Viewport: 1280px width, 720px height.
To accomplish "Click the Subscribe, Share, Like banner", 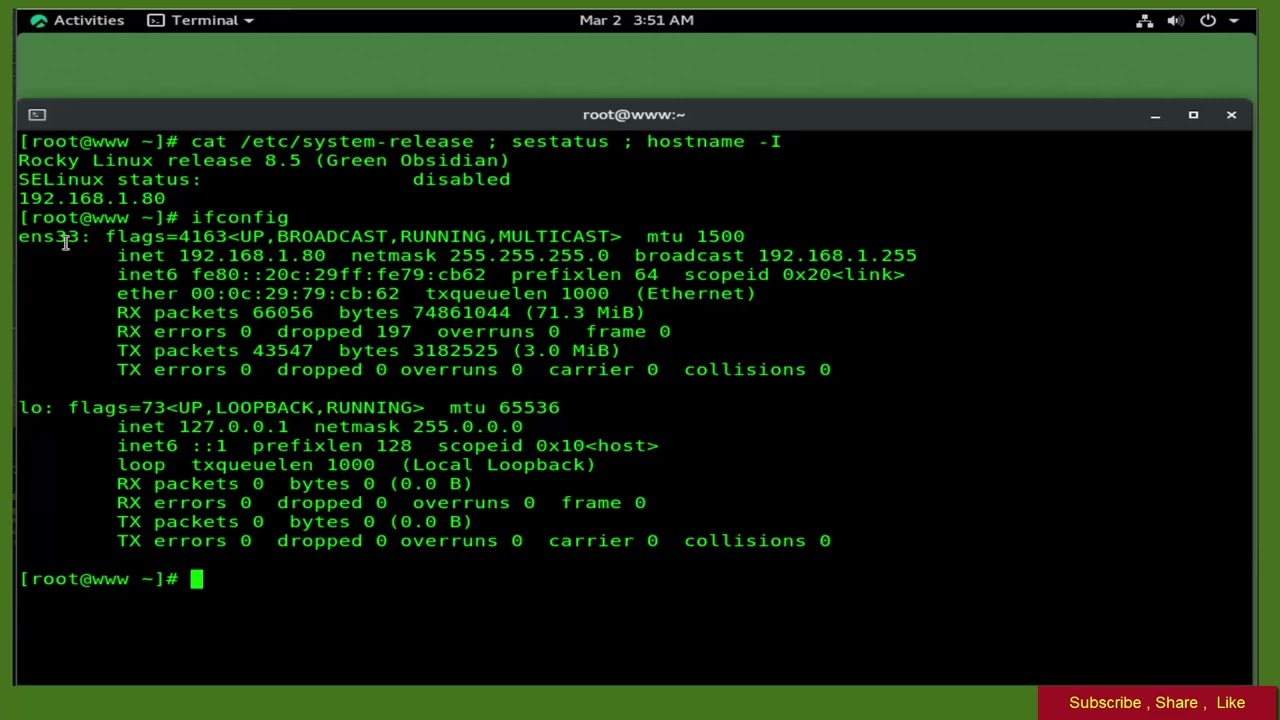I will pos(1157,702).
